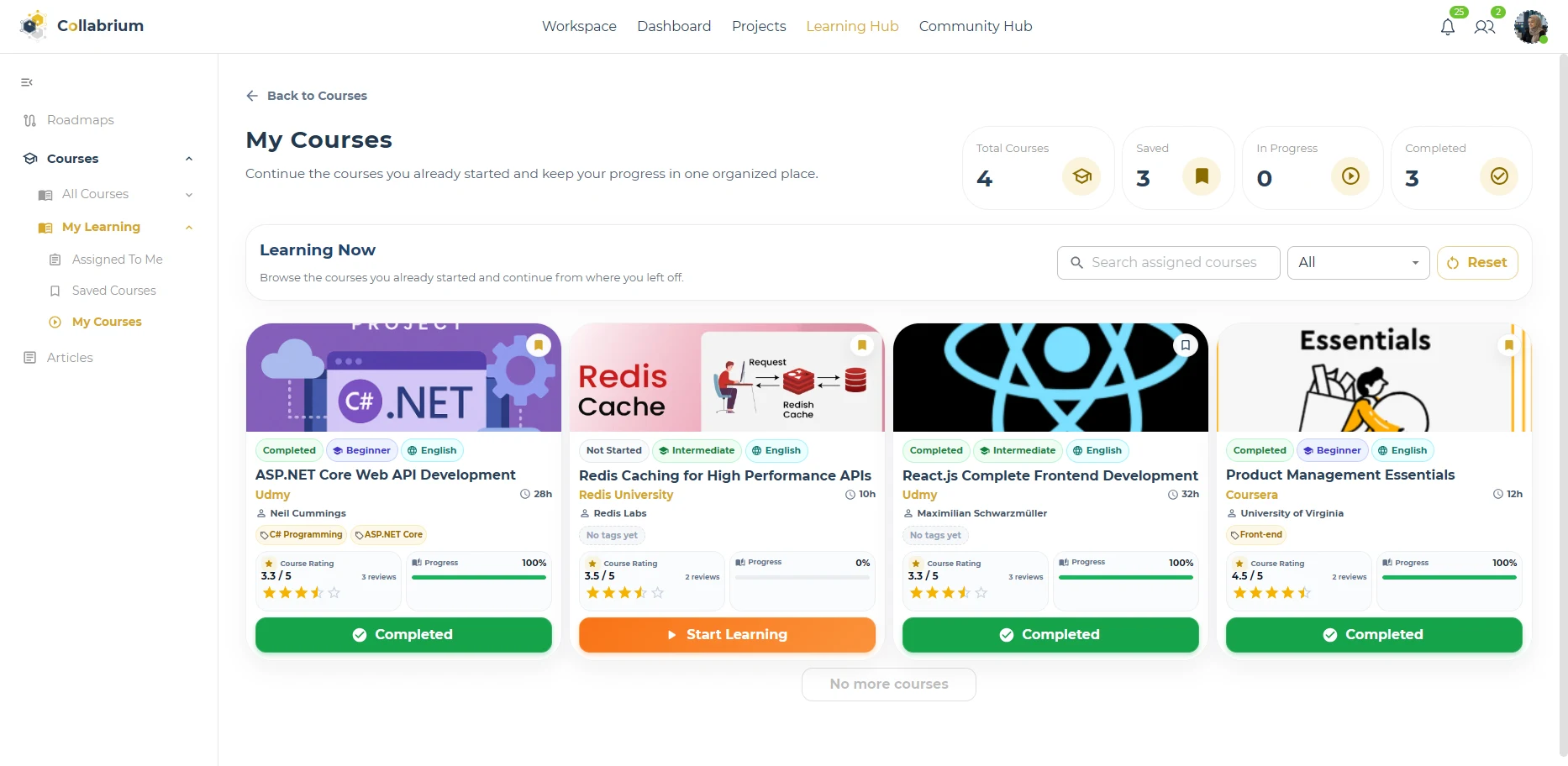Open the React.js course thumbnail
Screen dimensions: 1568x766
pos(1050,377)
